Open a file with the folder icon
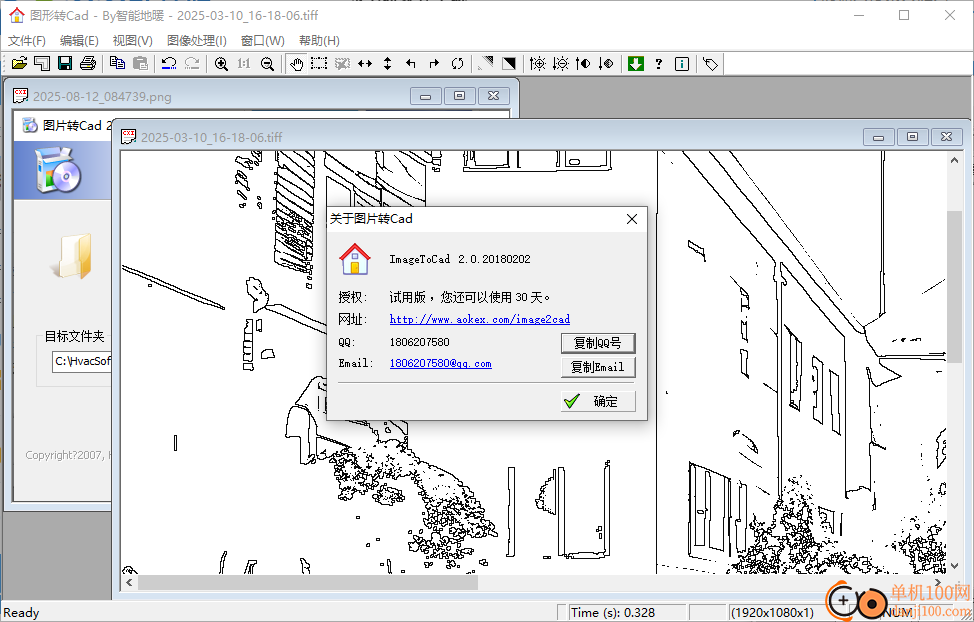 [x=19, y=63]
